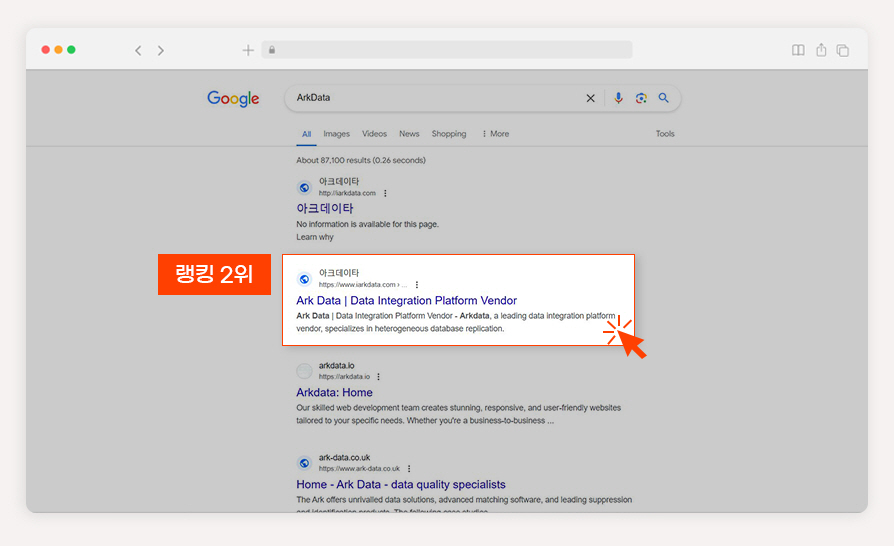
Task: Click 'No information is available for this page'
Action: (367, 225)
